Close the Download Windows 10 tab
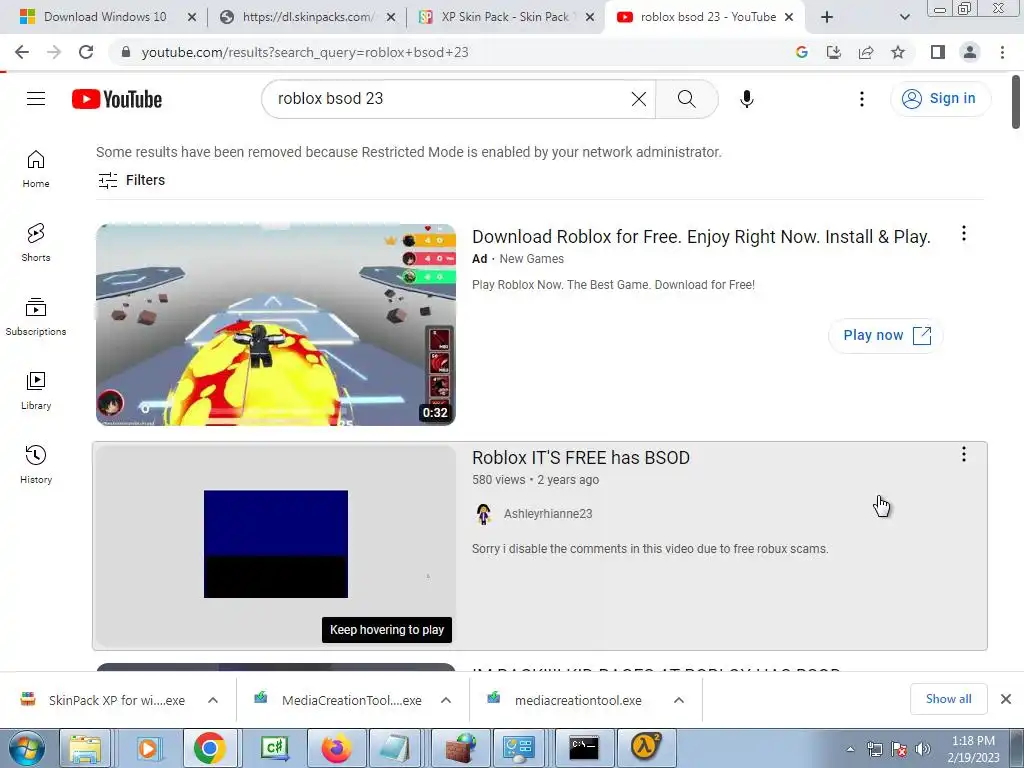 [x=192, y=17]
